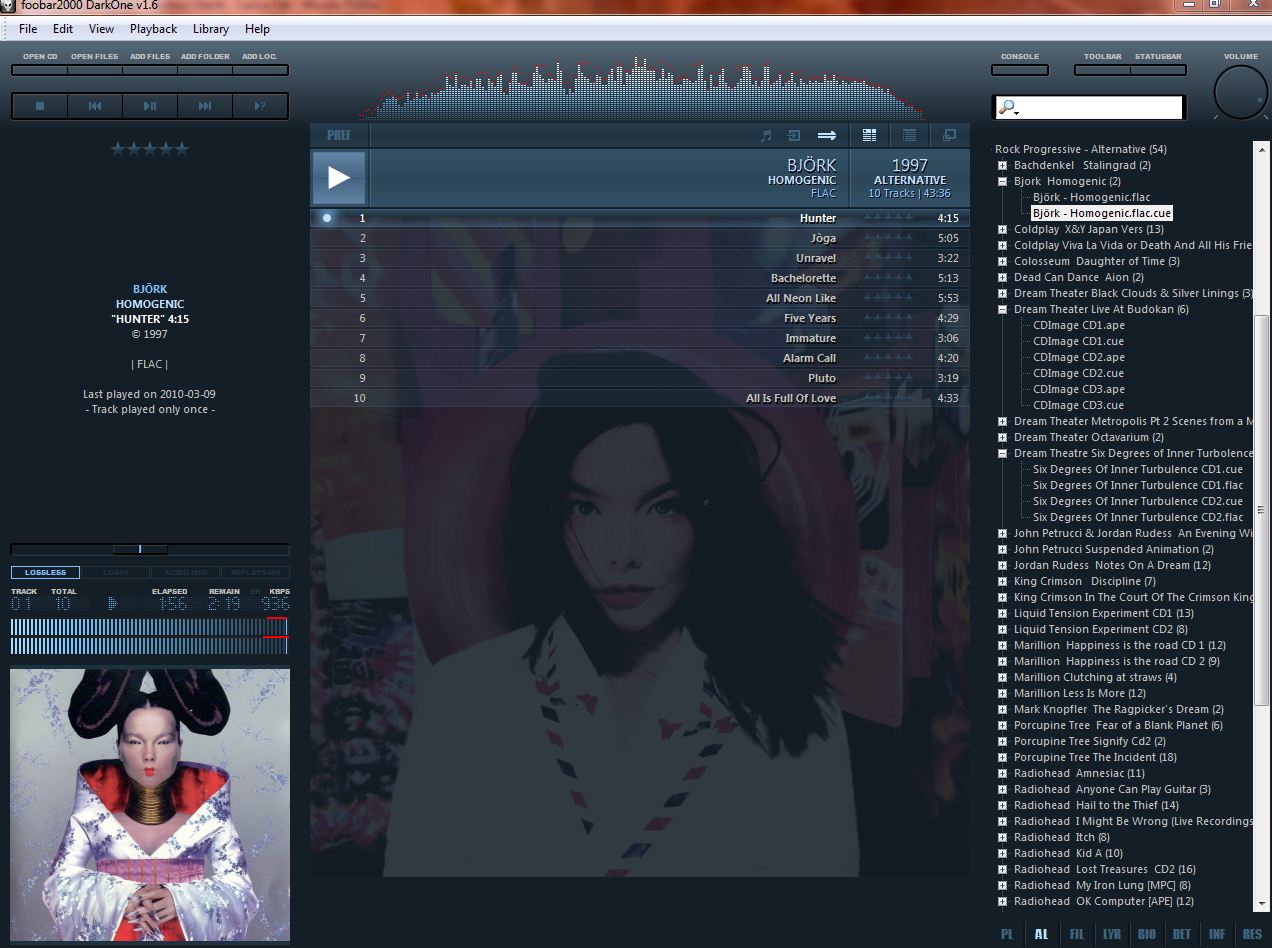Stop playback with the Stop button
Screen dimensions: 1272x948
point(40,106)
